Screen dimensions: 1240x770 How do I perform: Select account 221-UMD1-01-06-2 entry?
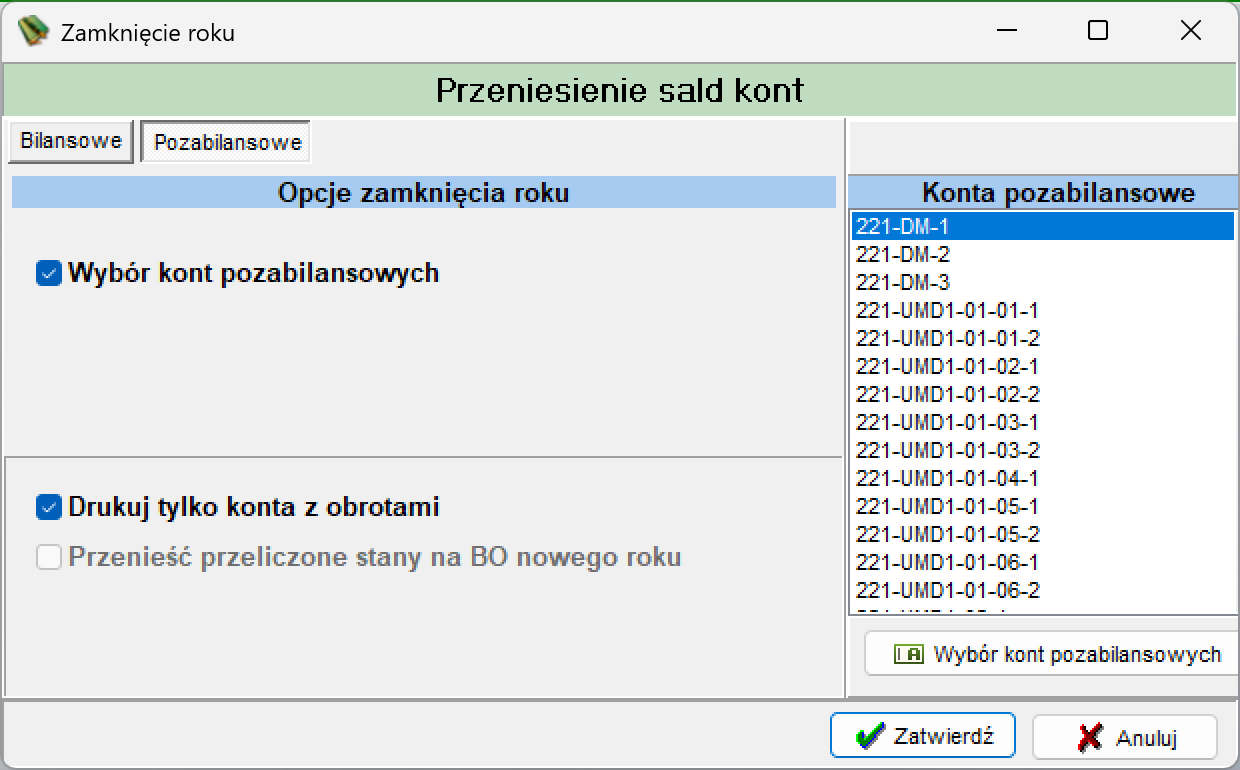click(x=1043, y=591)
